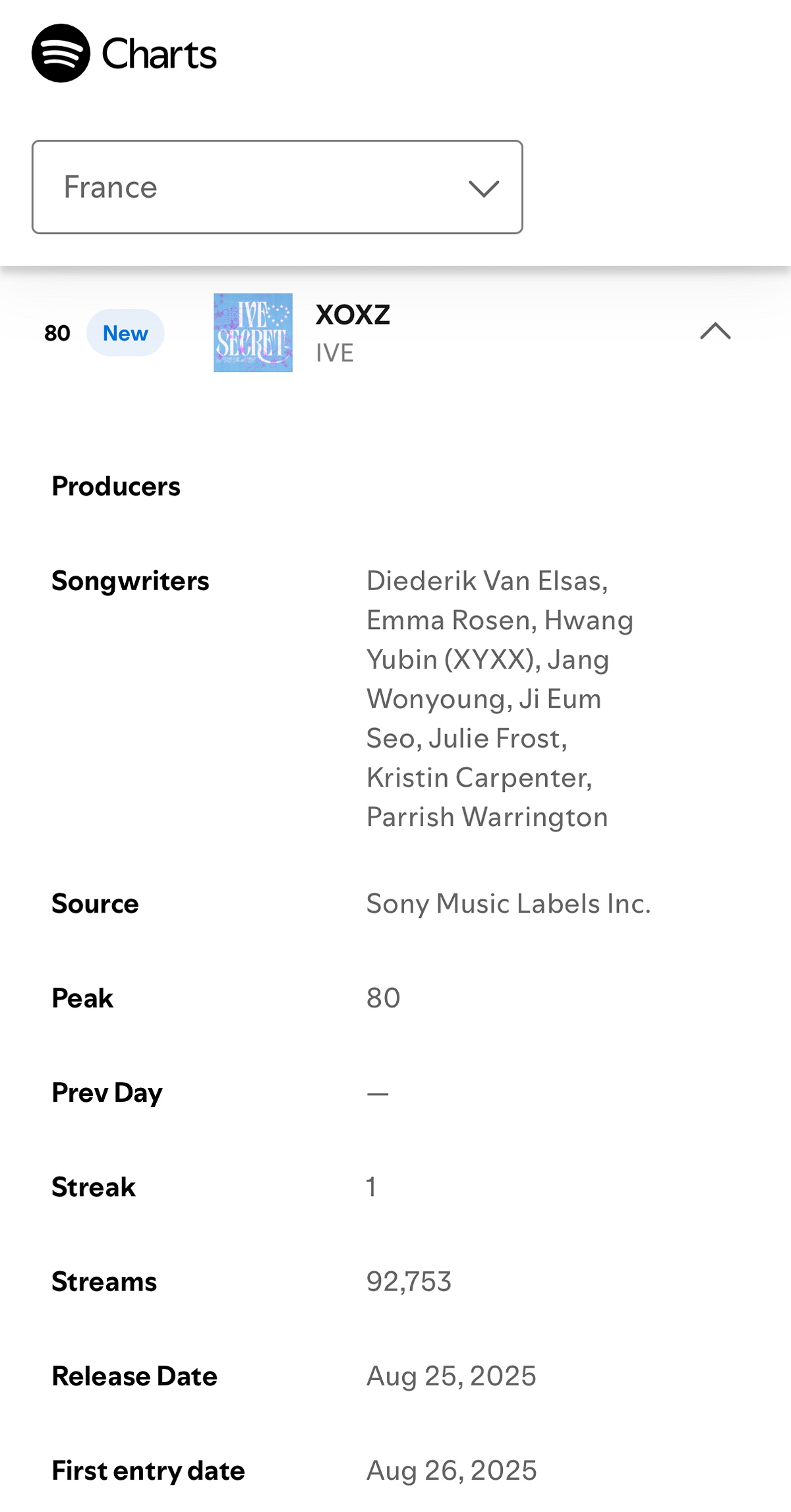Viewport: 791px width, 1512px height.
Task: Click the Spotify logo icon
Action: (61, 53)
